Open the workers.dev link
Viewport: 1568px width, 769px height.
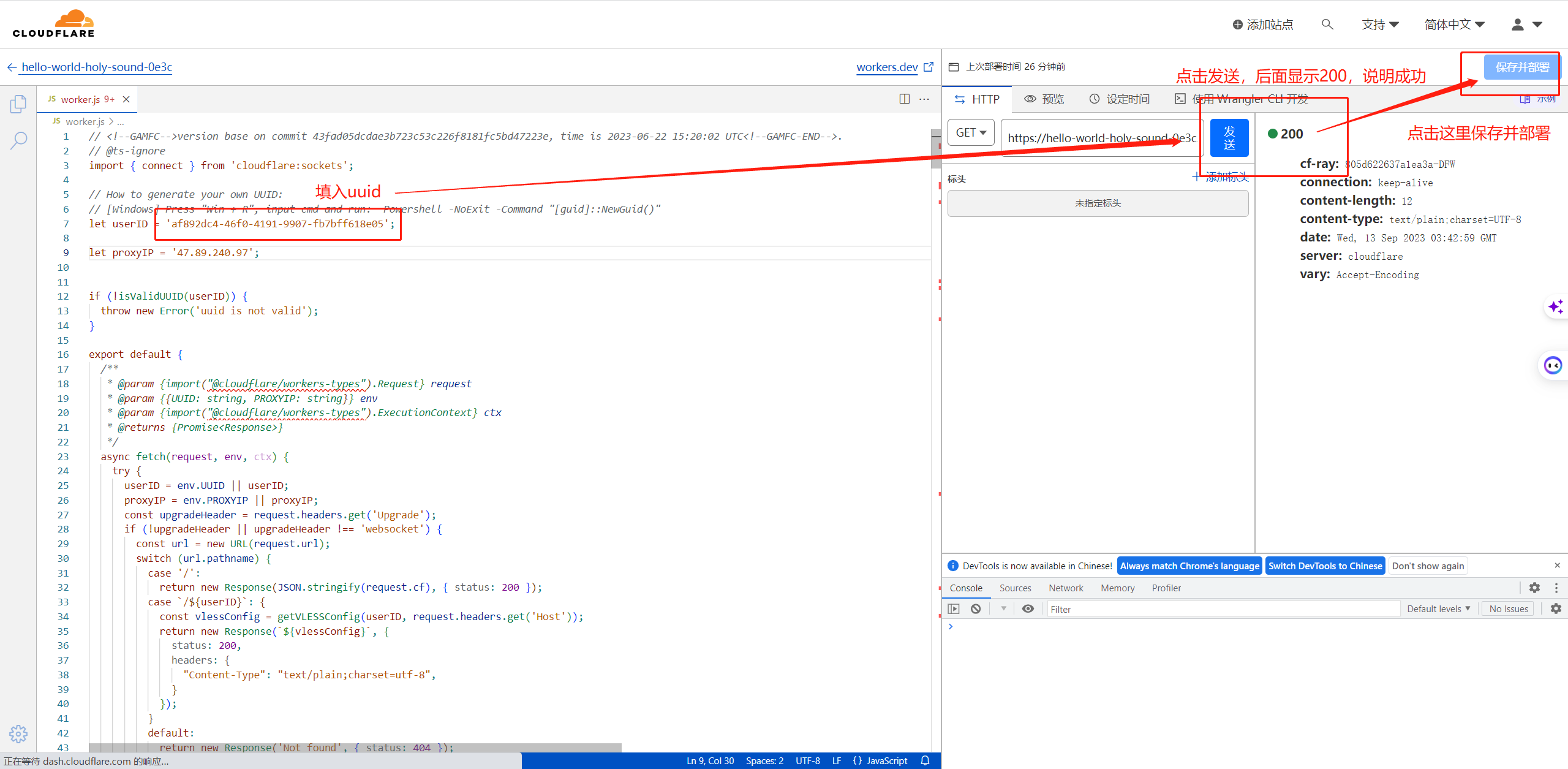click(886, 67)
